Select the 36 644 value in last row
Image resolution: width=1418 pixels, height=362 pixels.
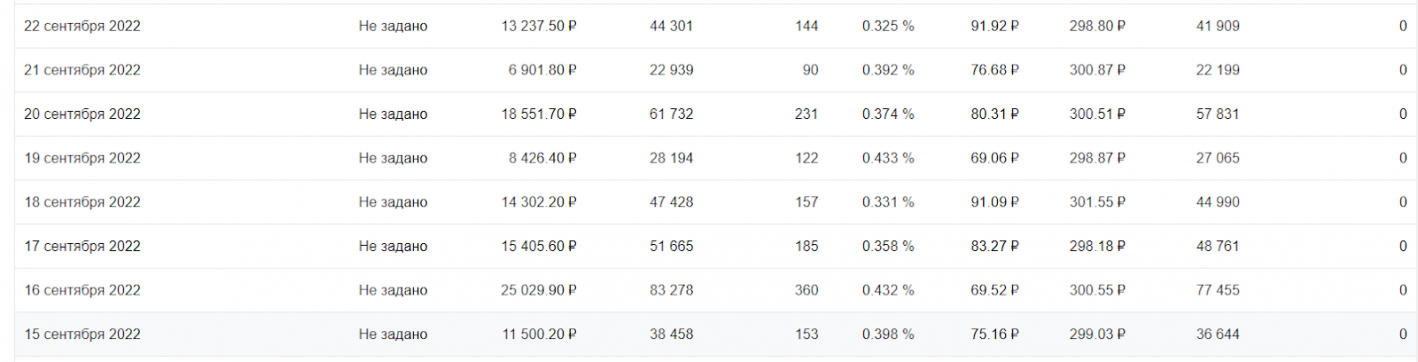[x=1218, y=334]
